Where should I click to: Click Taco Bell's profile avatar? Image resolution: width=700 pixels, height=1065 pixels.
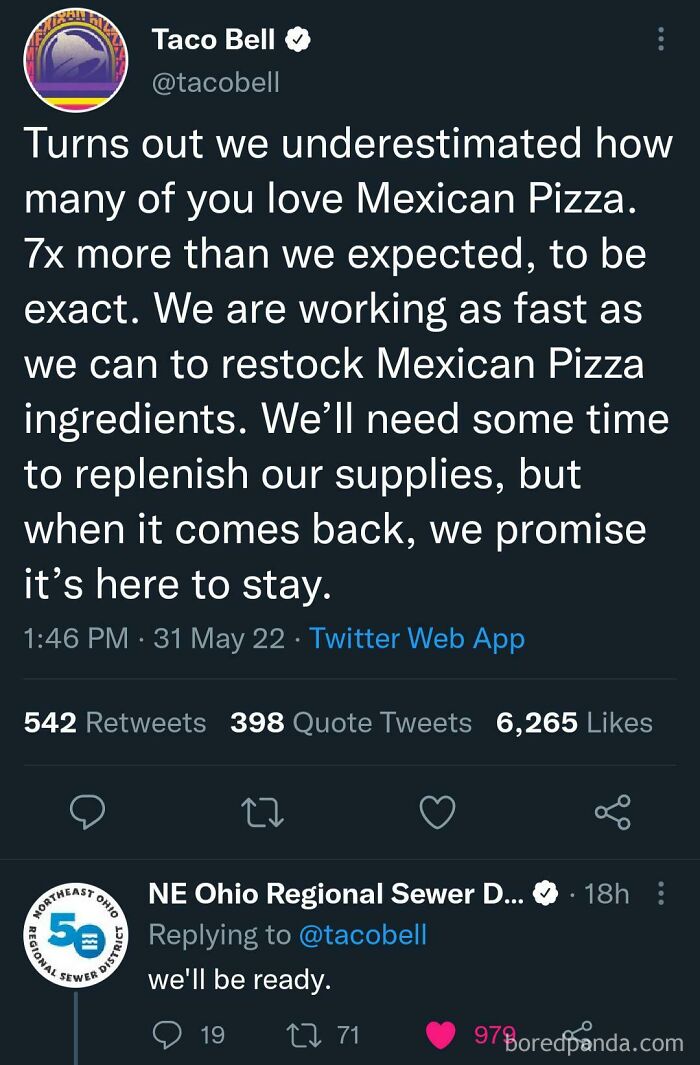[76, 60]
